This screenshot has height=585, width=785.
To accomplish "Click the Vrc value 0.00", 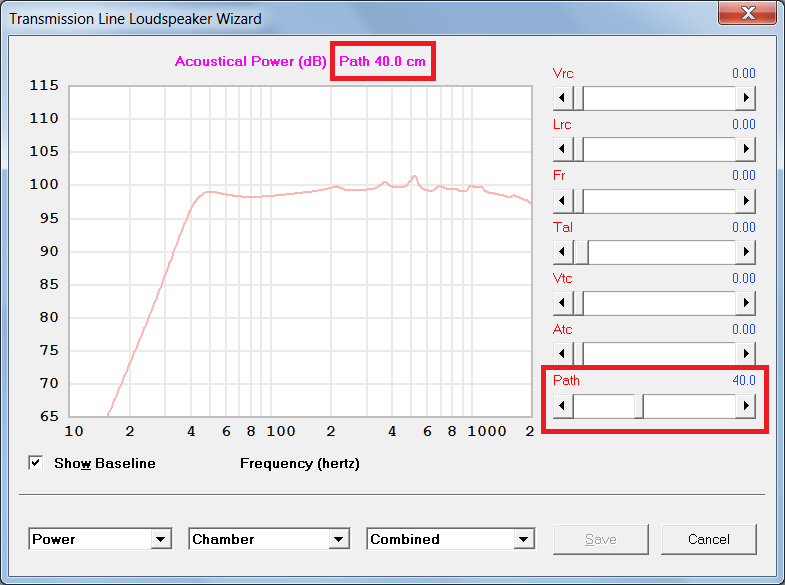I will [743, 73].
